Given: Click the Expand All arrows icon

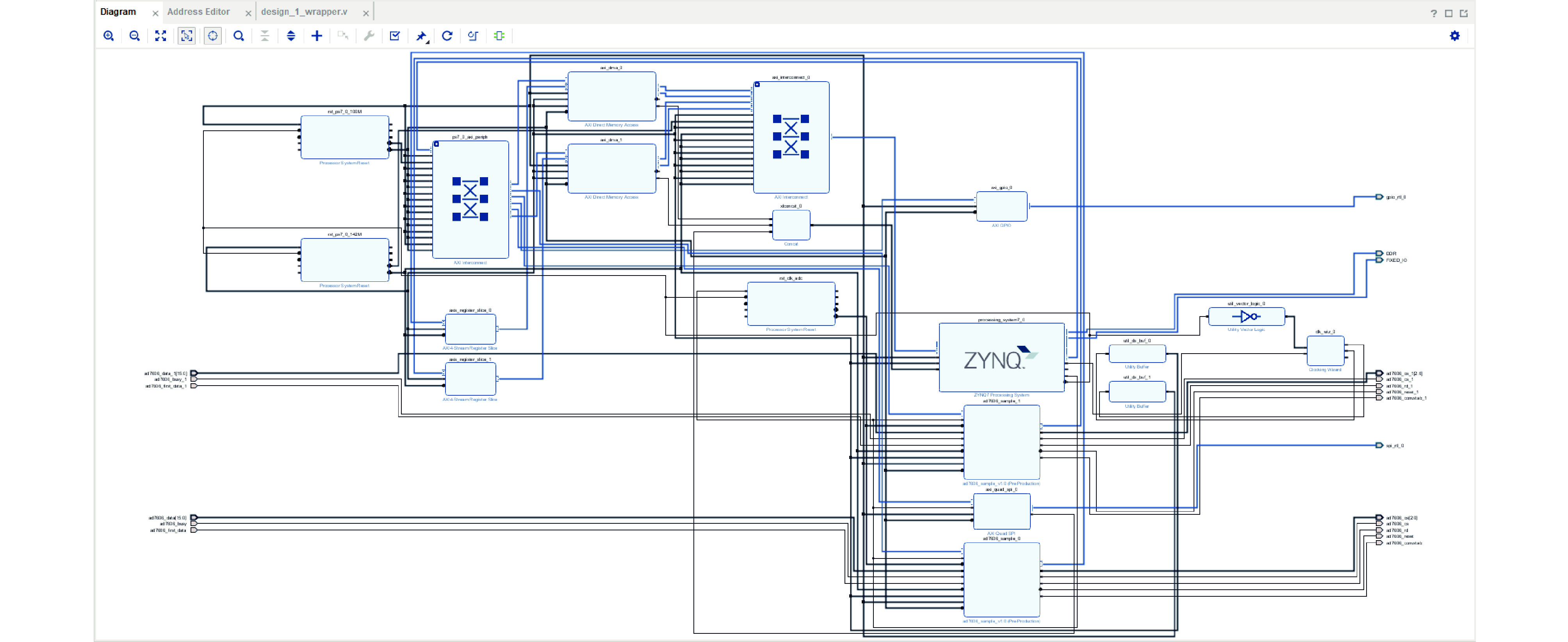Looking at the screenshot, I should pos(291,36).
